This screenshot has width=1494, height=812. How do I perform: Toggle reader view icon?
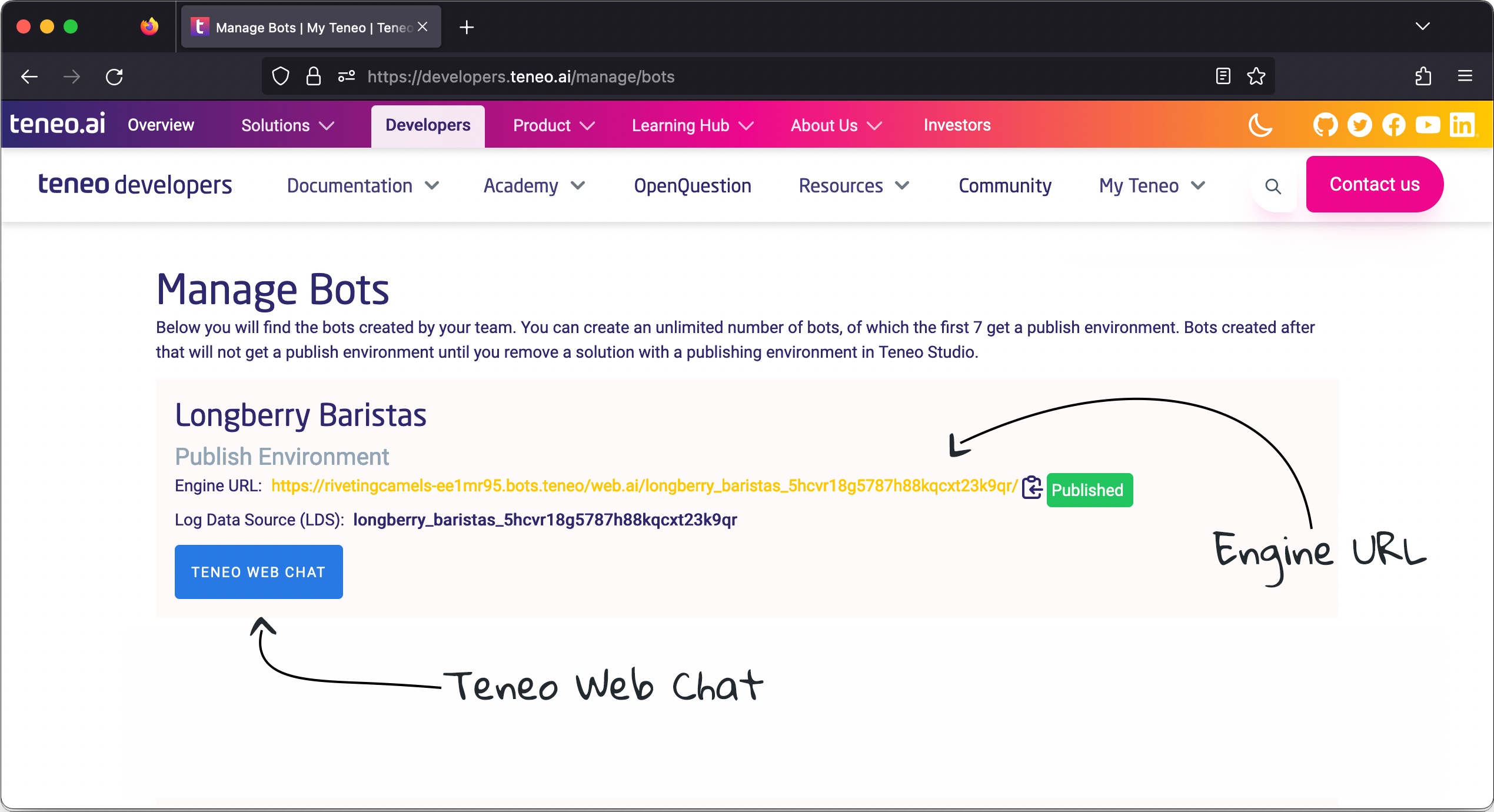[x=1223, y=76]
